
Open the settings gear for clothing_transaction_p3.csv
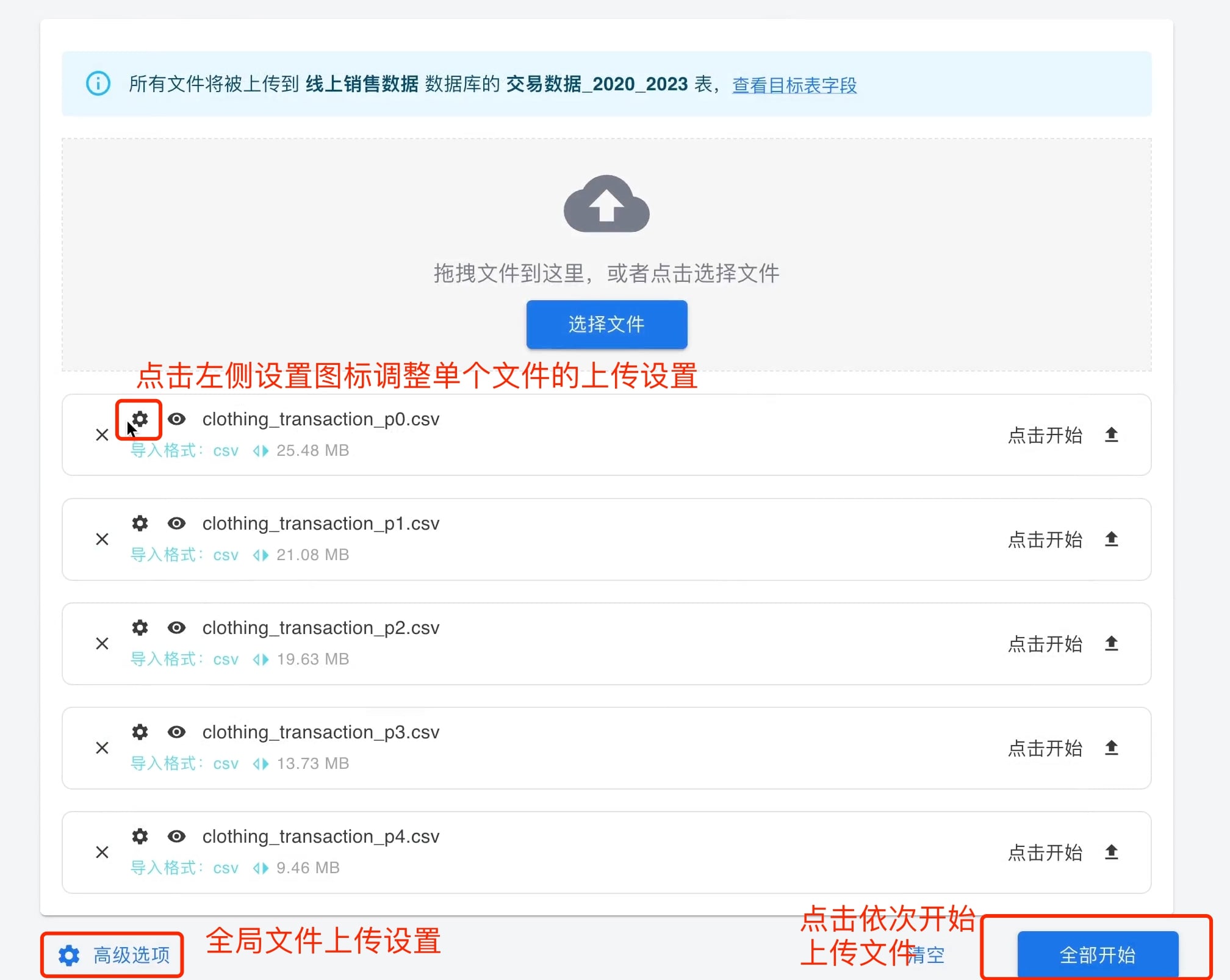(x=140, y=732)
